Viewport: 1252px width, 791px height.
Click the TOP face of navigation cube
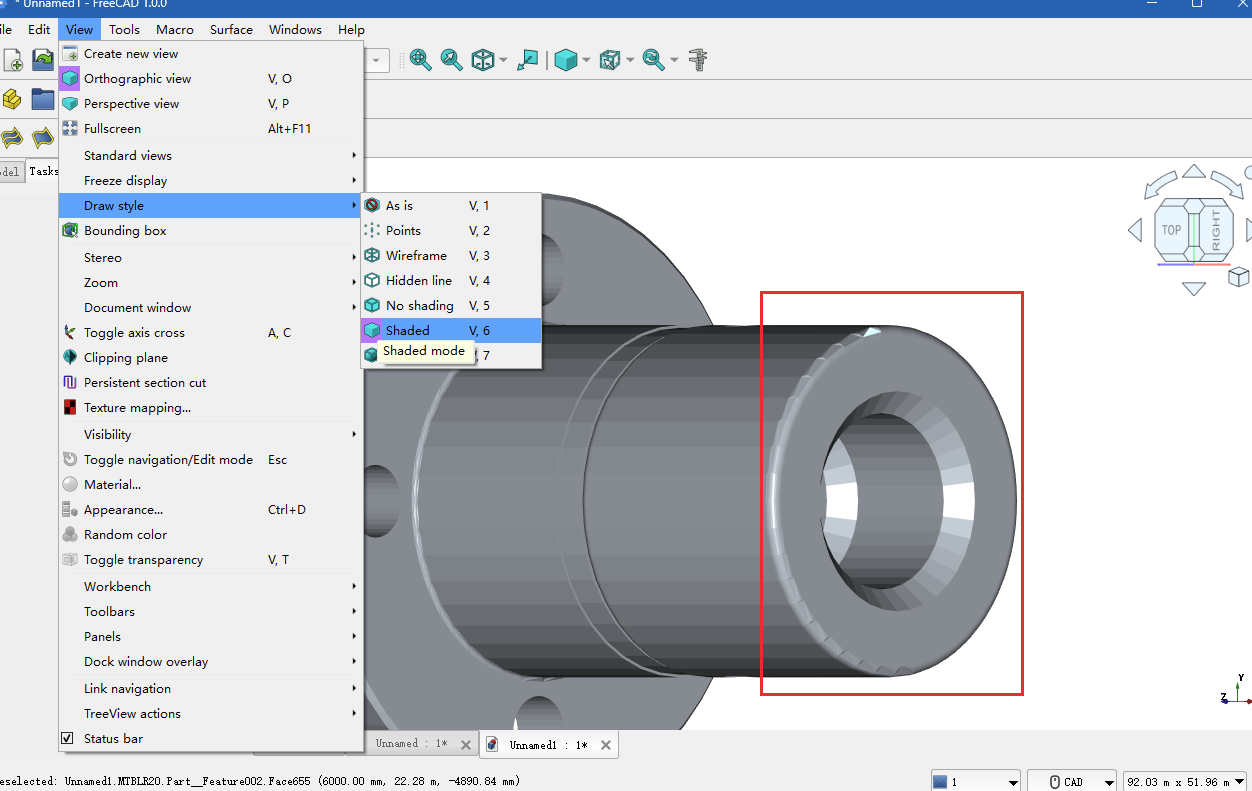point(1171,230)
